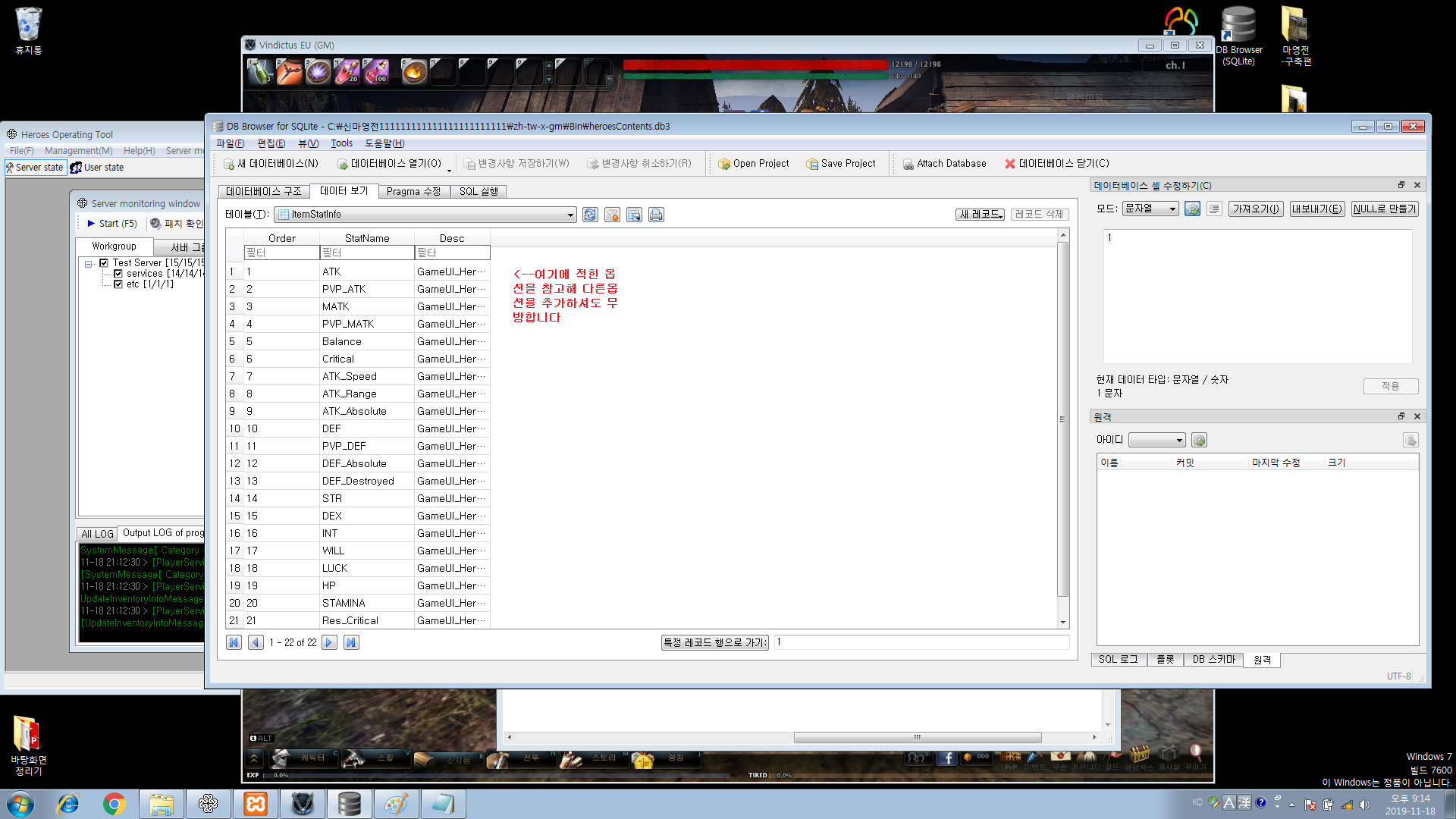Click Order column filter field
Image resolution: width=1456 pixels, height=819 pixels.
[x=281, y=253]
